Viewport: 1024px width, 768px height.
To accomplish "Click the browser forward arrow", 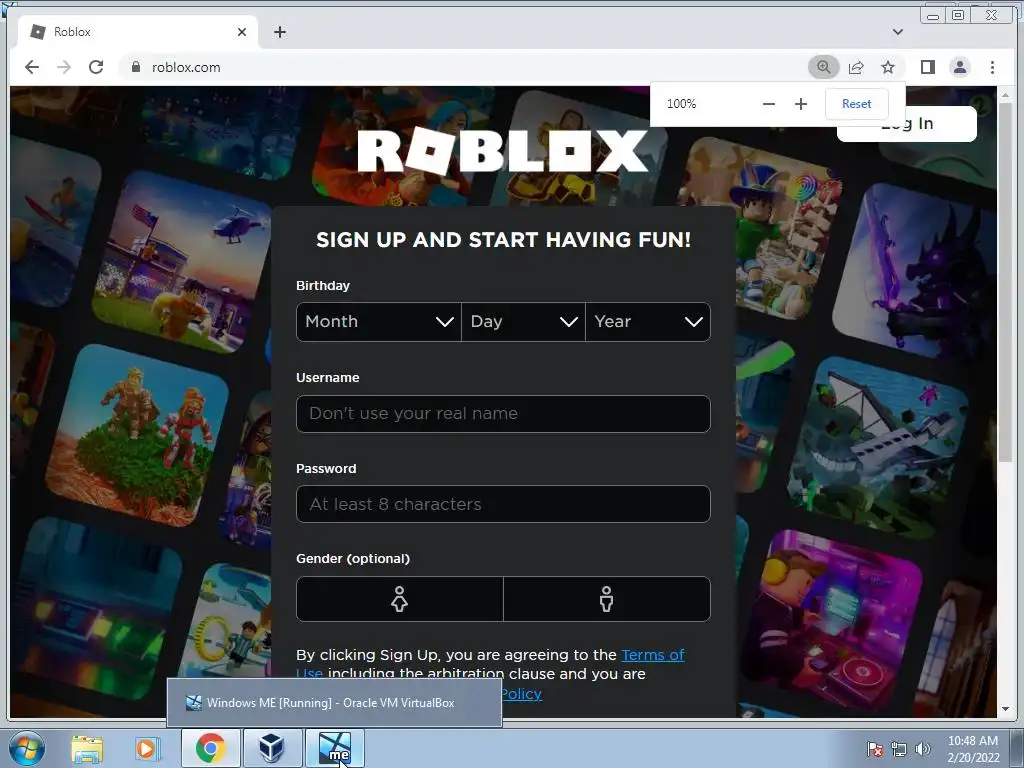I will click(x=64, y=67).
